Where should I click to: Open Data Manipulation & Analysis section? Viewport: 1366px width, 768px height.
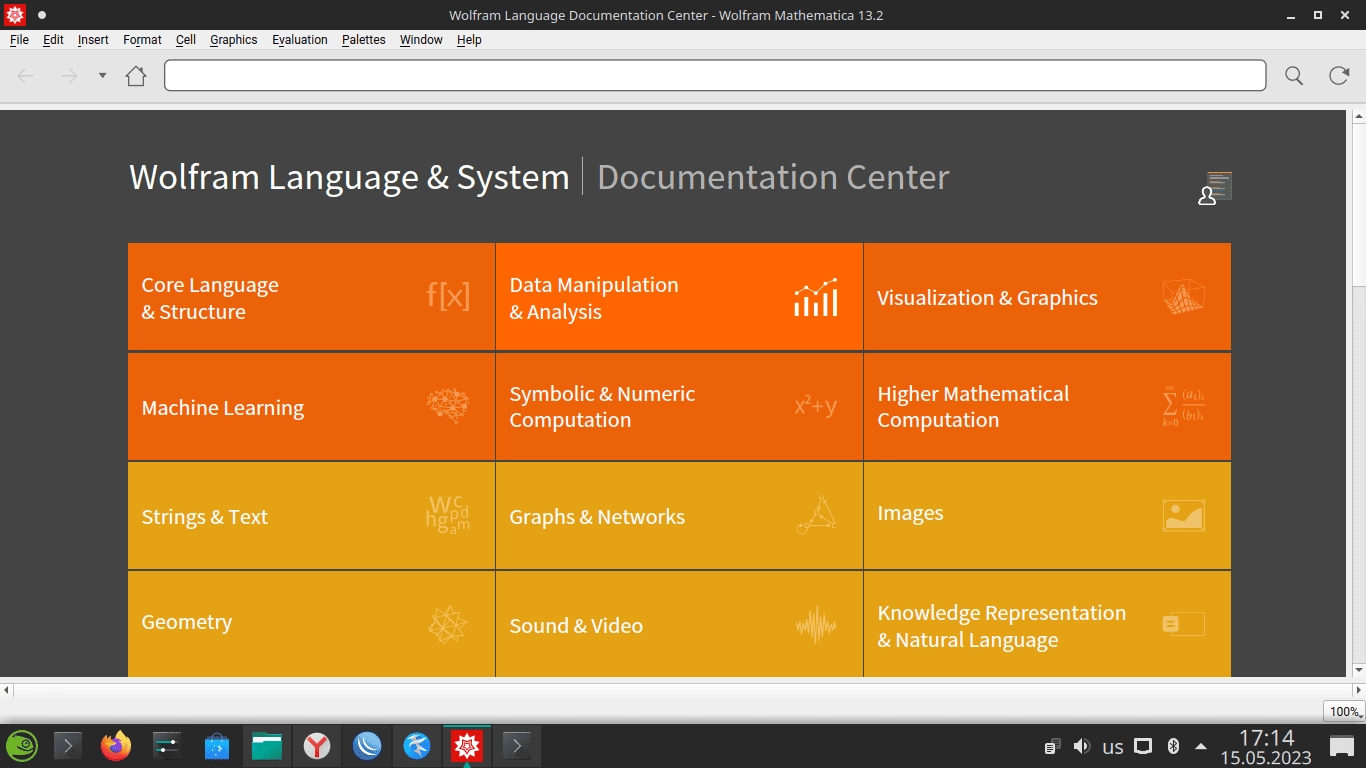click(x=679, y=297)
